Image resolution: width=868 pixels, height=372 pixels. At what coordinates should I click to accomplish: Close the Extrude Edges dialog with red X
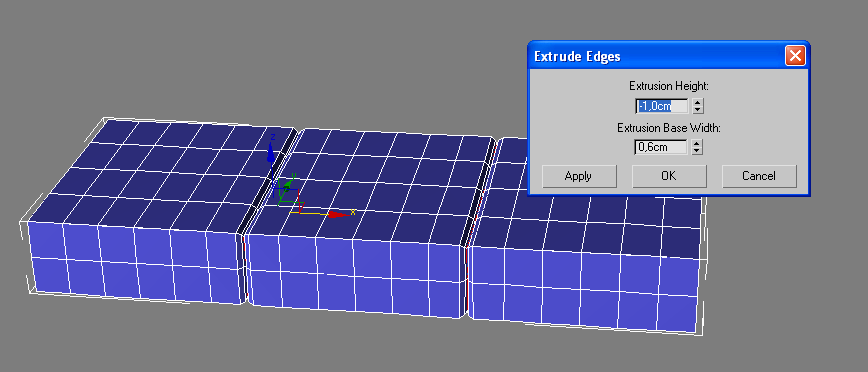[x=795, y=56]
